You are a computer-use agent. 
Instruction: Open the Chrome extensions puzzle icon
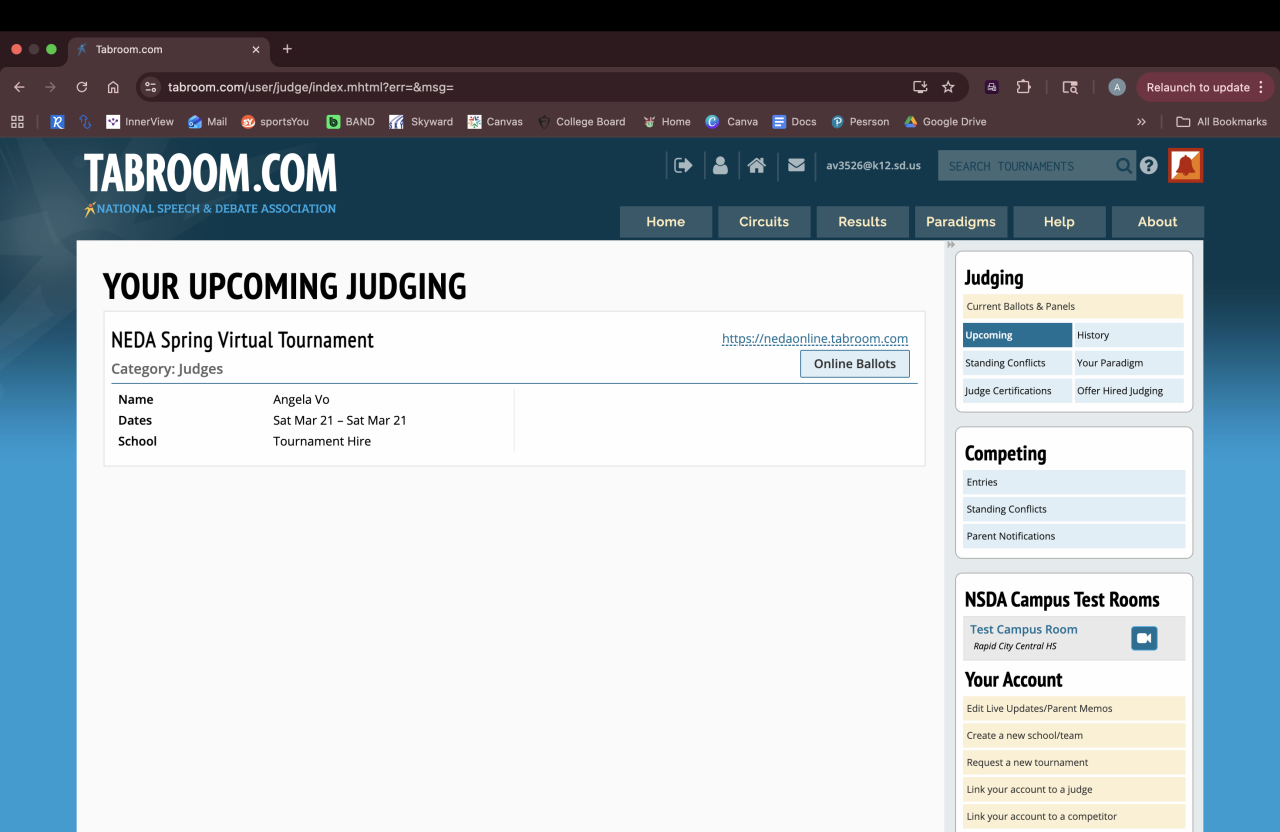(x=1023, y=87)
